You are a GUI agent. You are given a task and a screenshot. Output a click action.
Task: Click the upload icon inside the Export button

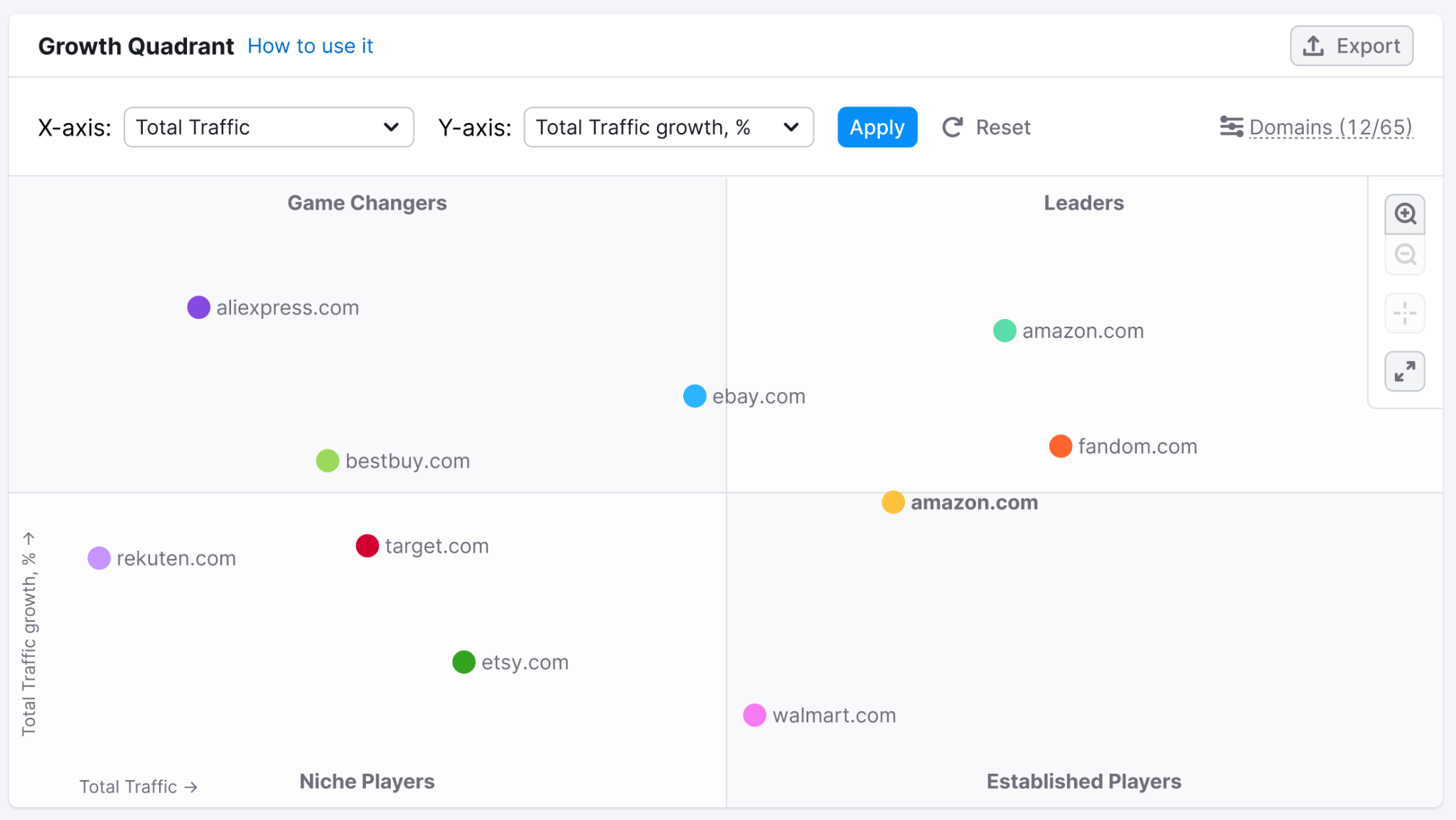click(x=1312, y=45)
